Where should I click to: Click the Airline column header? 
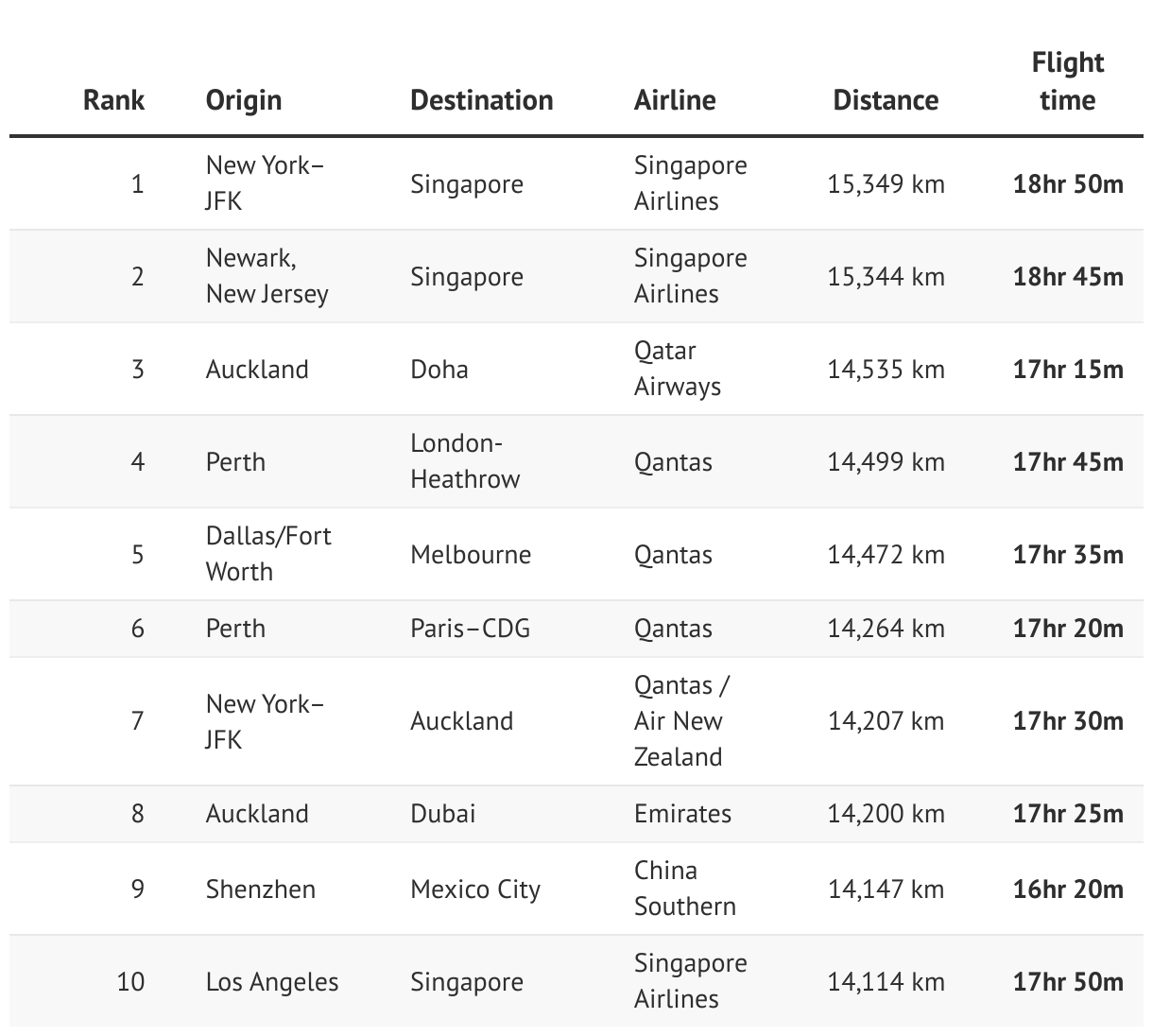click(675, 100)
